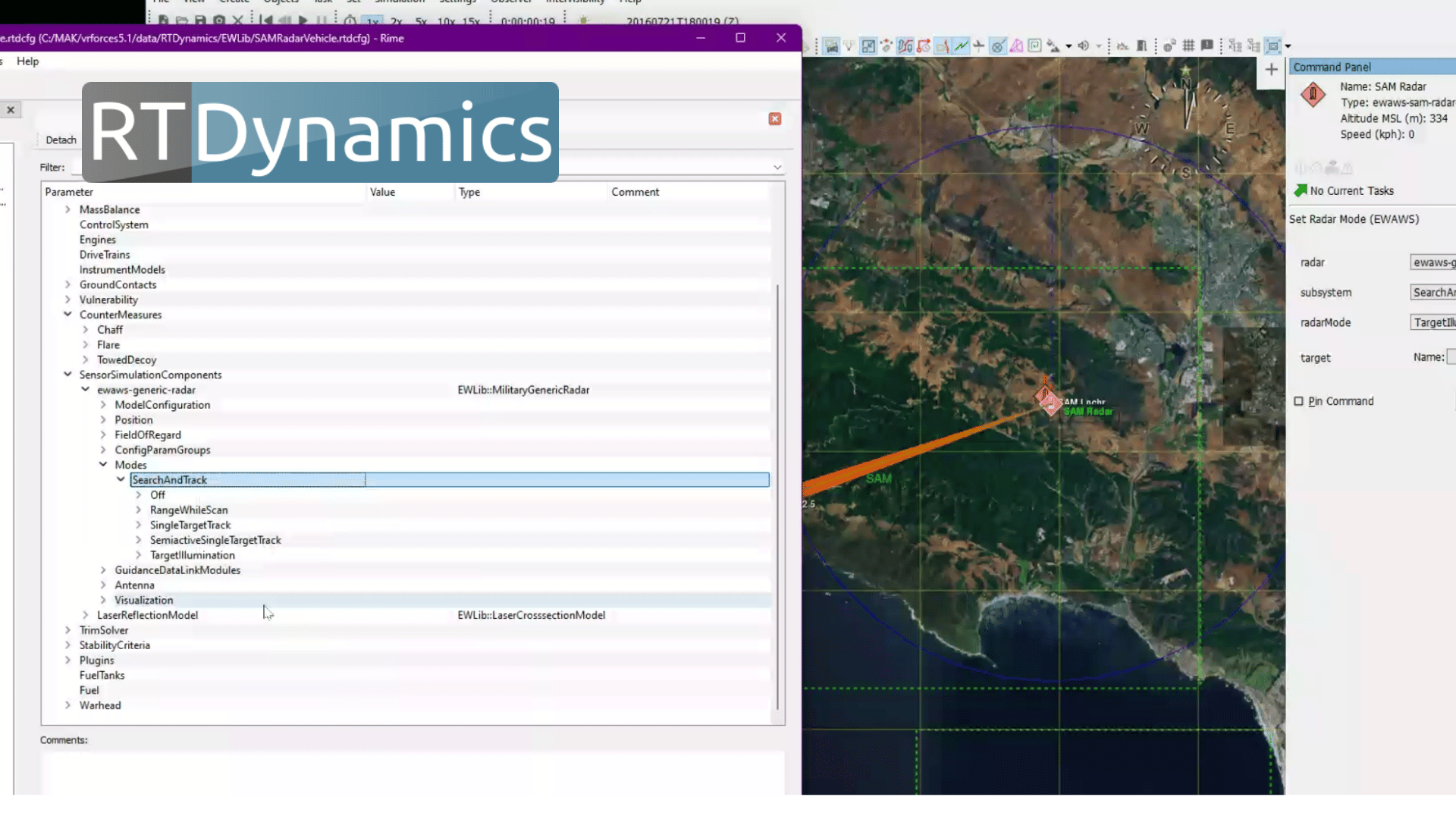This screenshot has width=1456, height=819.
Task: Expand the LaserReflectionModel node
Action: (85, 615)
